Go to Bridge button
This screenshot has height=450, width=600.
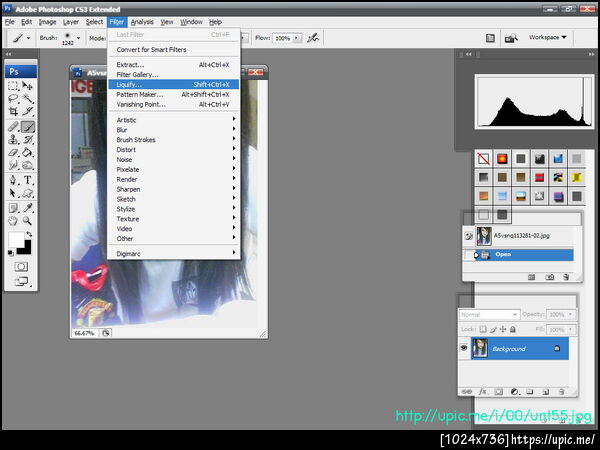coord(511,38)
